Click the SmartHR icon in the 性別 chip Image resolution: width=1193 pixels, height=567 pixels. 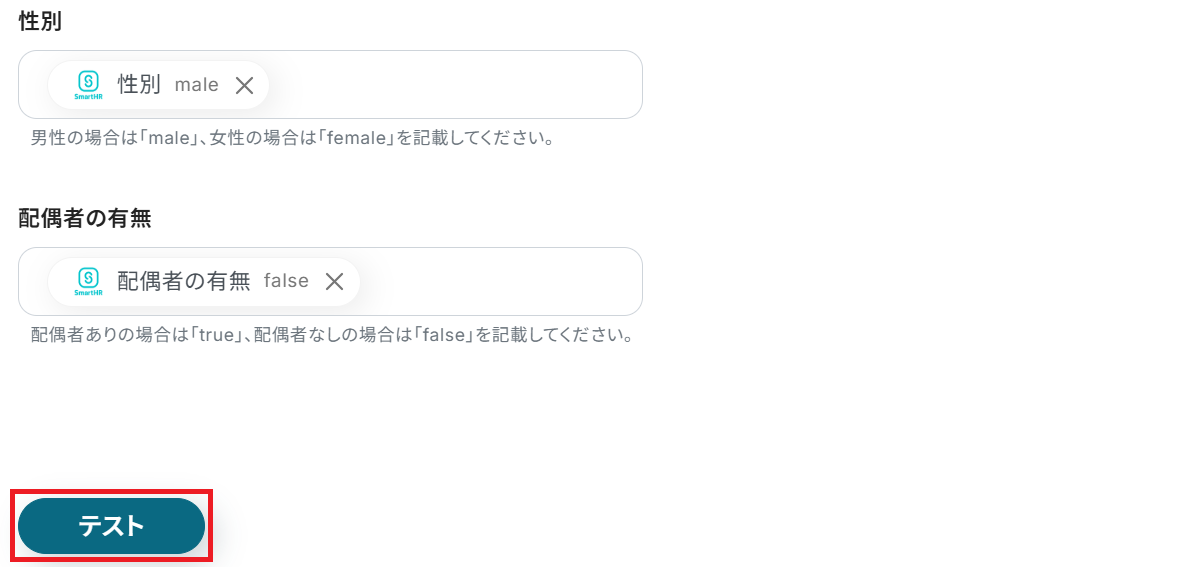(x=88, y=84)
